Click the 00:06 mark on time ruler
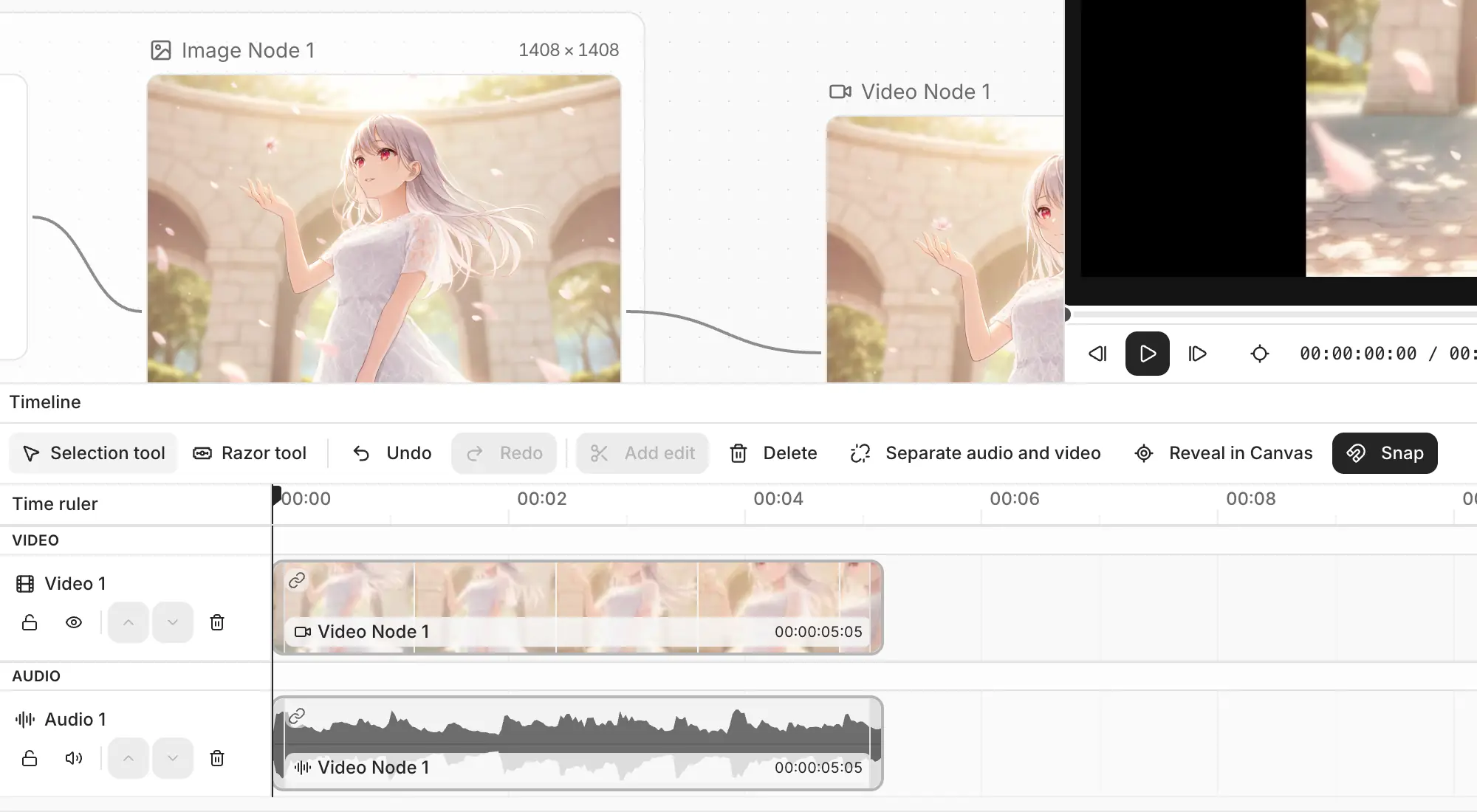1477x812 pixels. coord(1014,499)
